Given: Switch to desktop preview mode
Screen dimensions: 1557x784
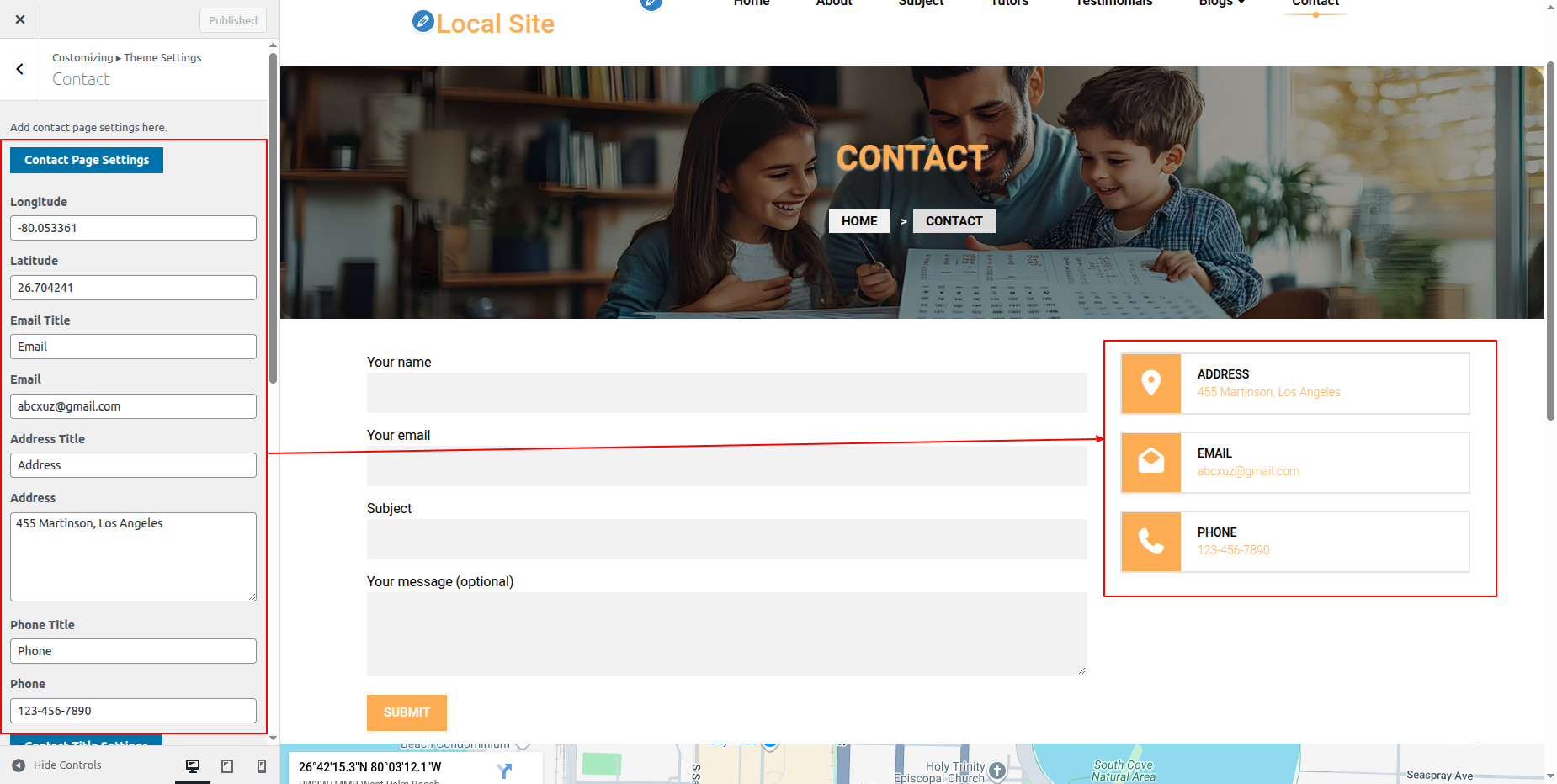Looking at the screenshot, I should [x=193, y=765].
